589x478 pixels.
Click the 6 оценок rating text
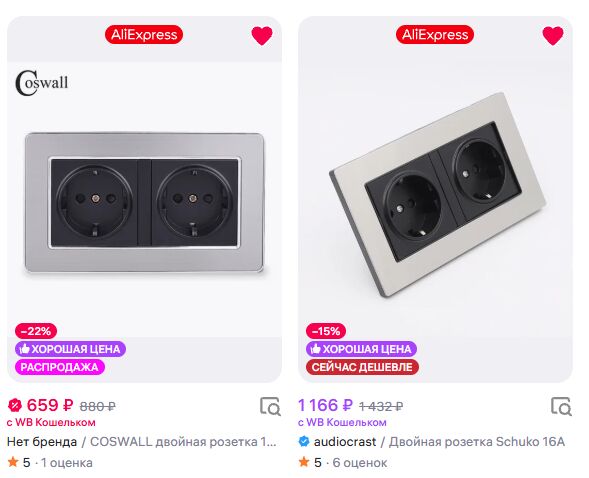(x=360, y=463)
